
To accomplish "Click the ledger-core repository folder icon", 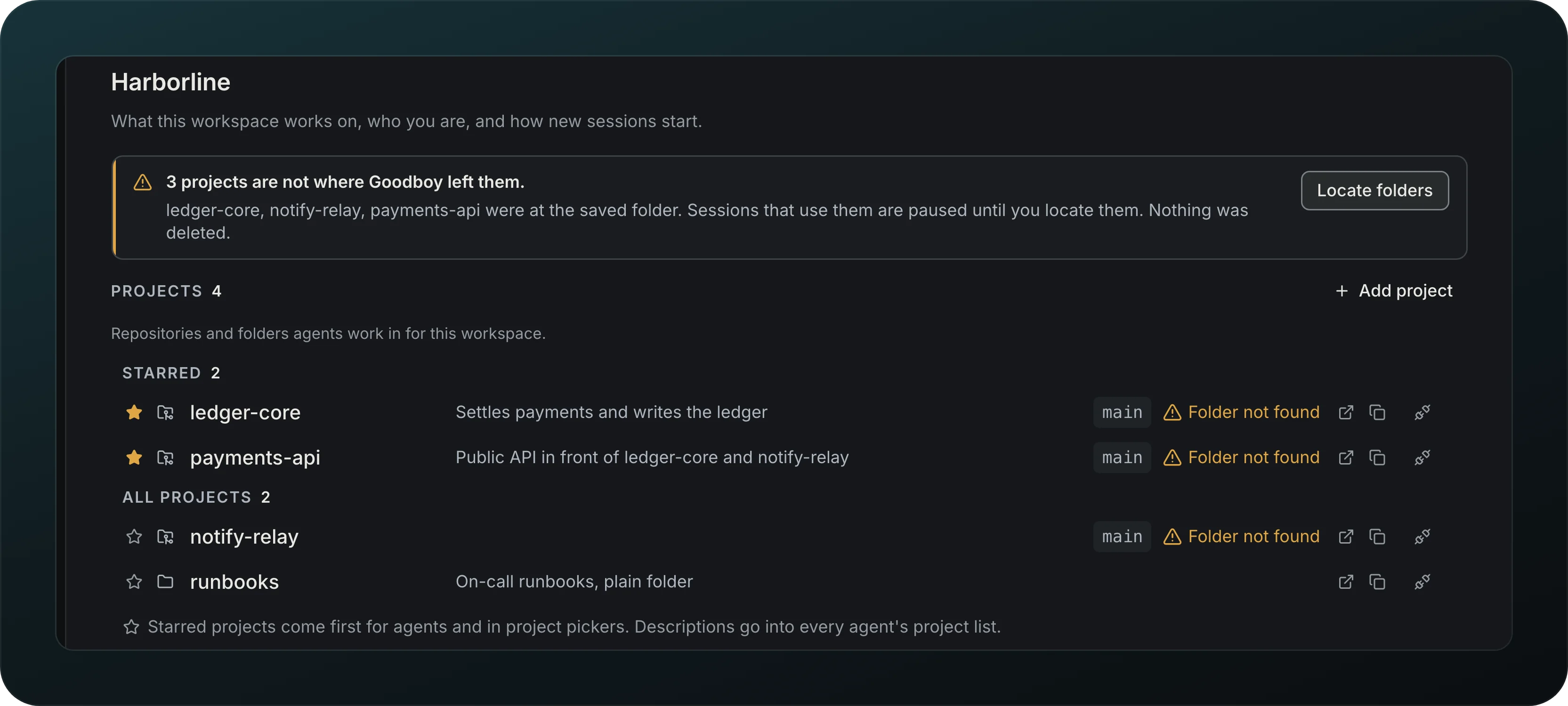I will [165, 412].
